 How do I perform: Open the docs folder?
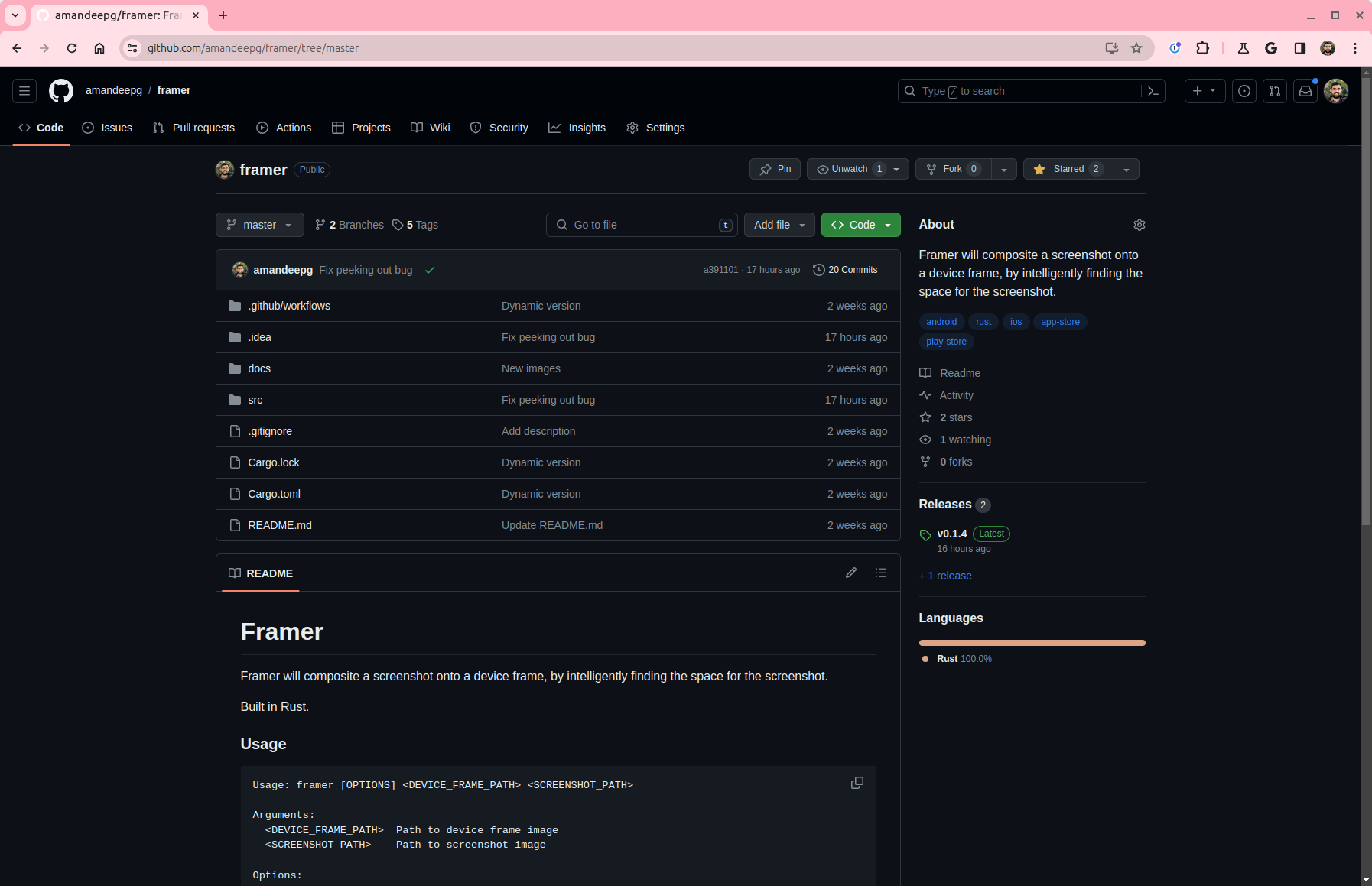259,368
